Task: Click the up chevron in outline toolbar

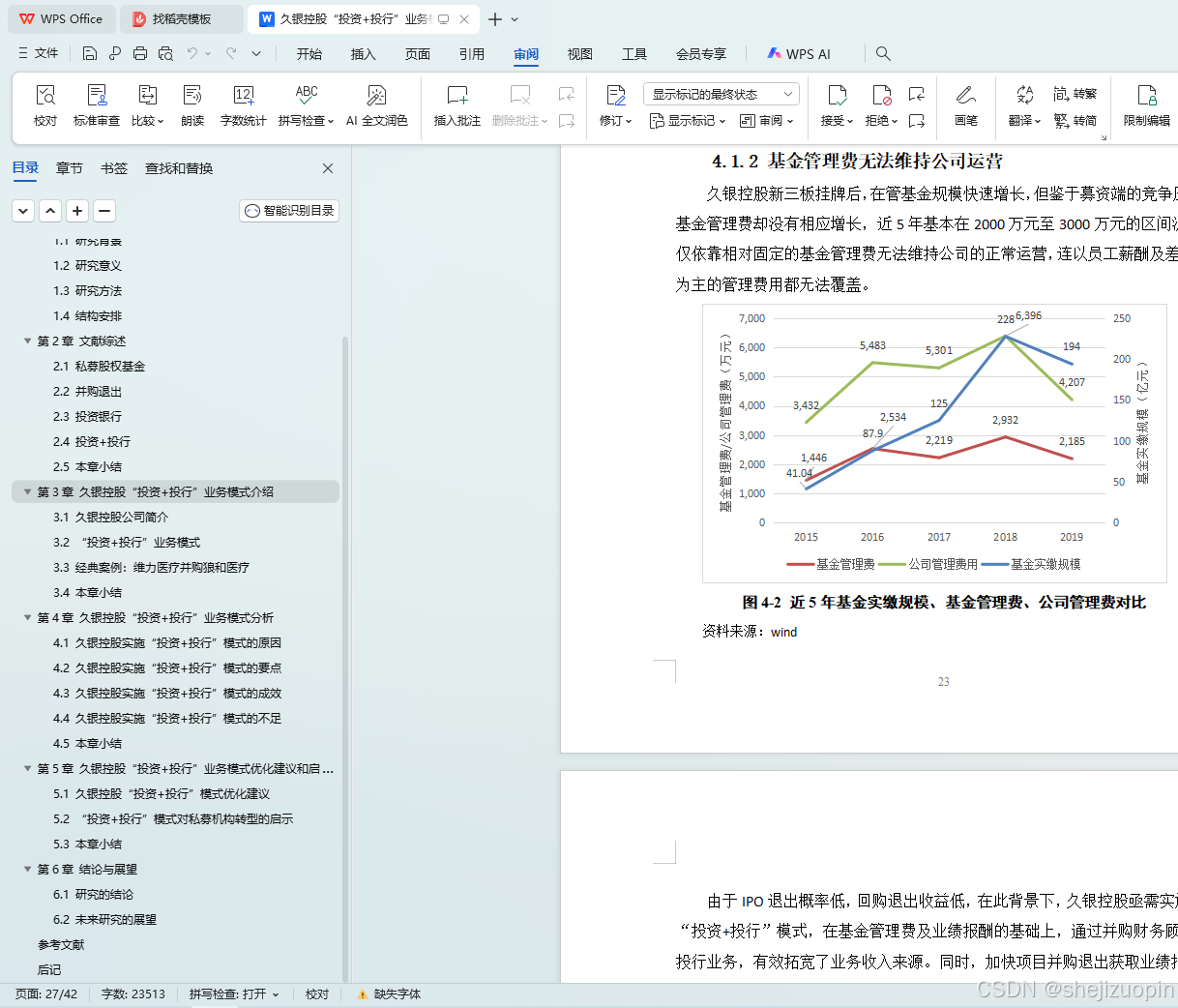Action: 50,211
